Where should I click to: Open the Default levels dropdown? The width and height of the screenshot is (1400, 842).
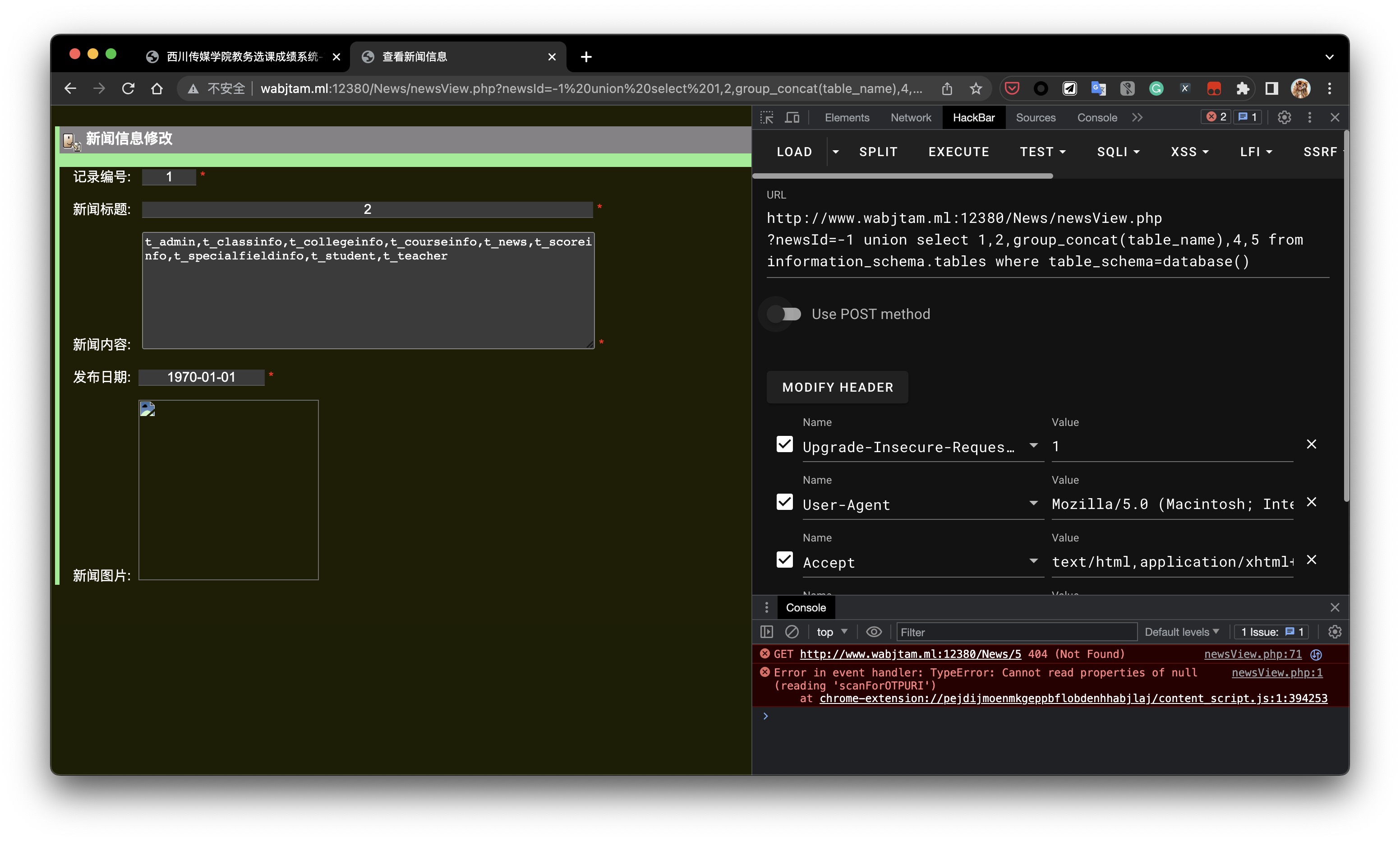tap(1181, 632)
